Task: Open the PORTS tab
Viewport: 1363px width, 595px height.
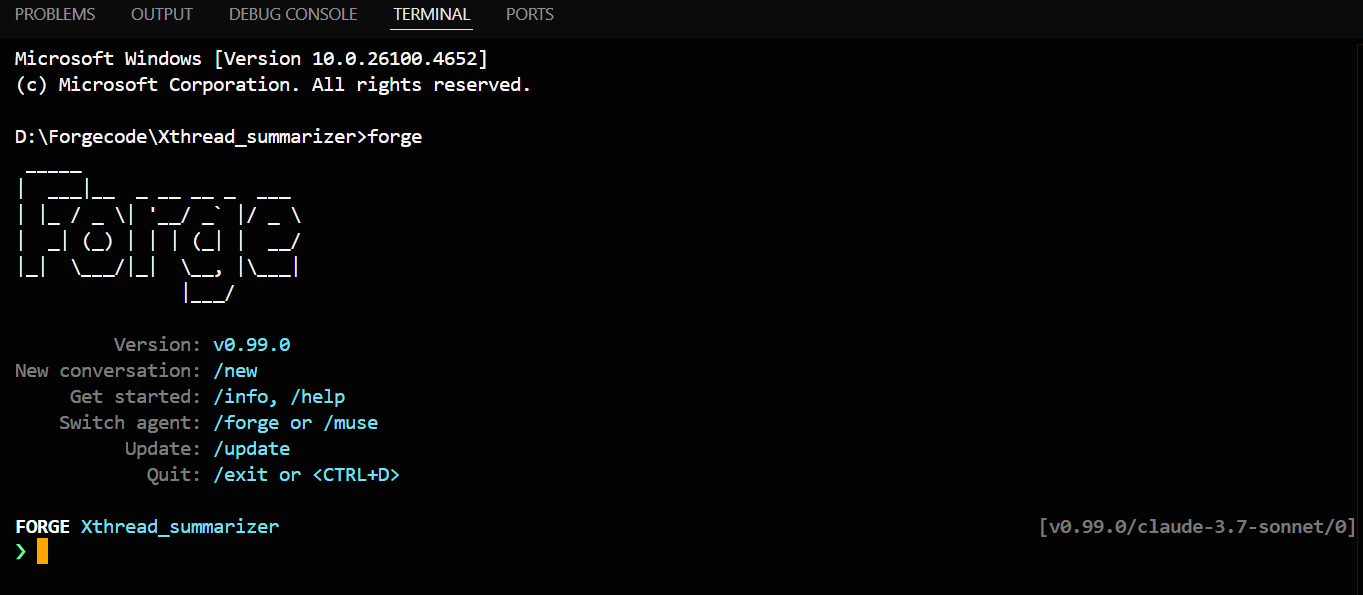Action: click(529, 14)
